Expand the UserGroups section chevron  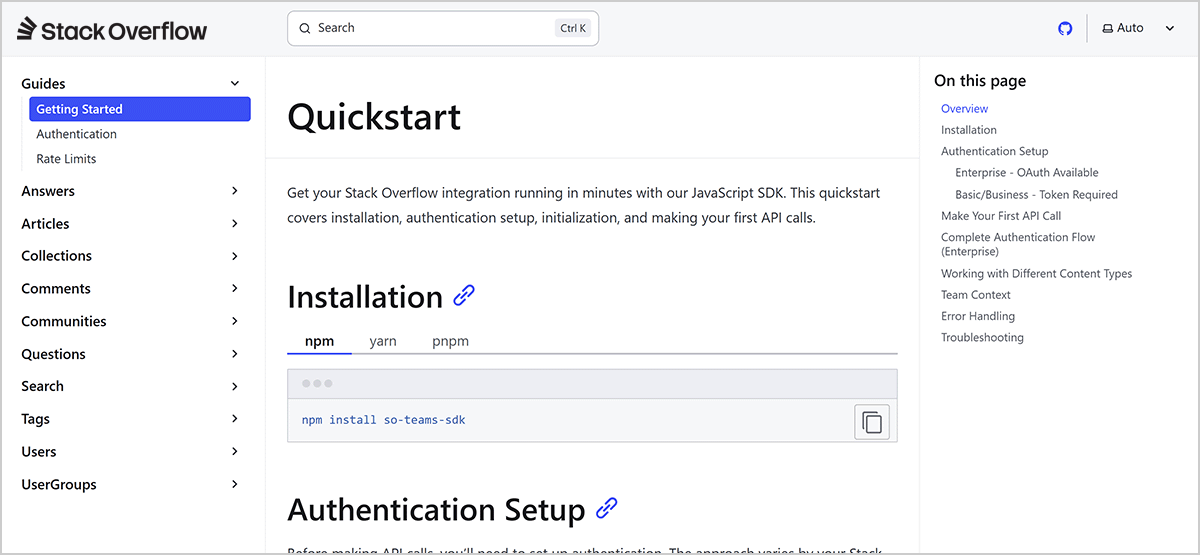click(235, 484)
